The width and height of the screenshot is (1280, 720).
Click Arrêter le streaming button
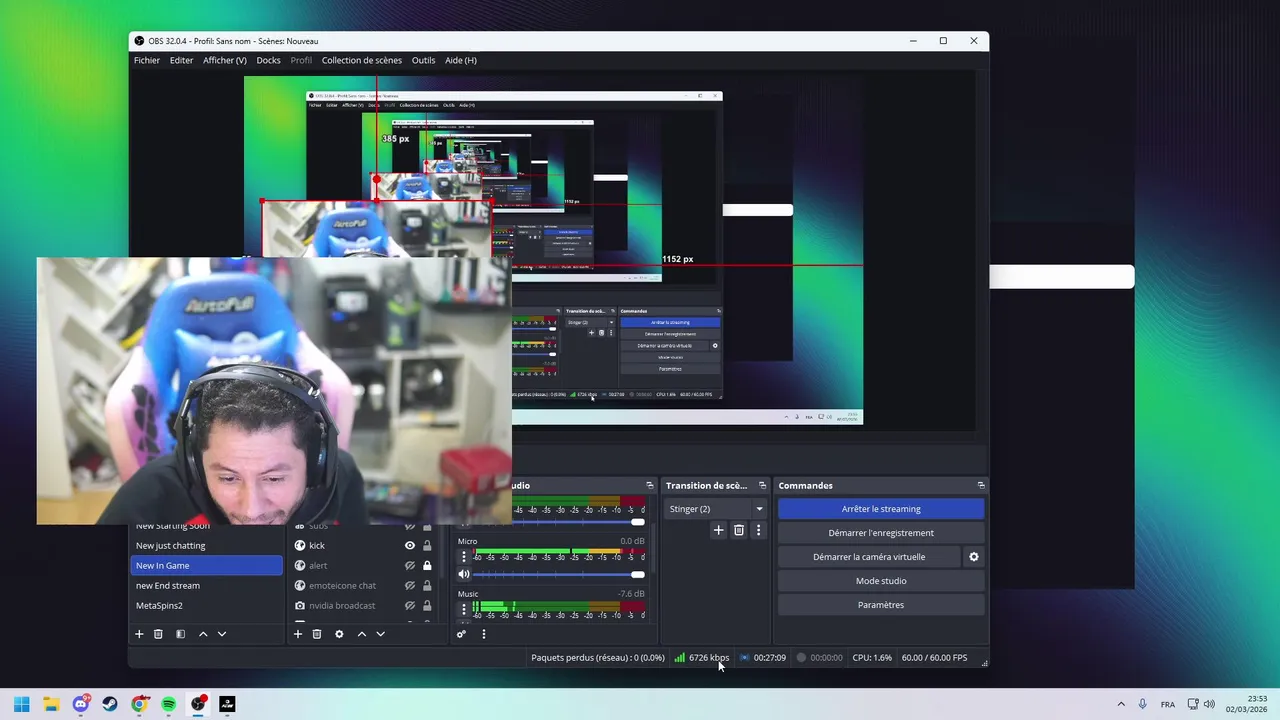click(881, 509)
